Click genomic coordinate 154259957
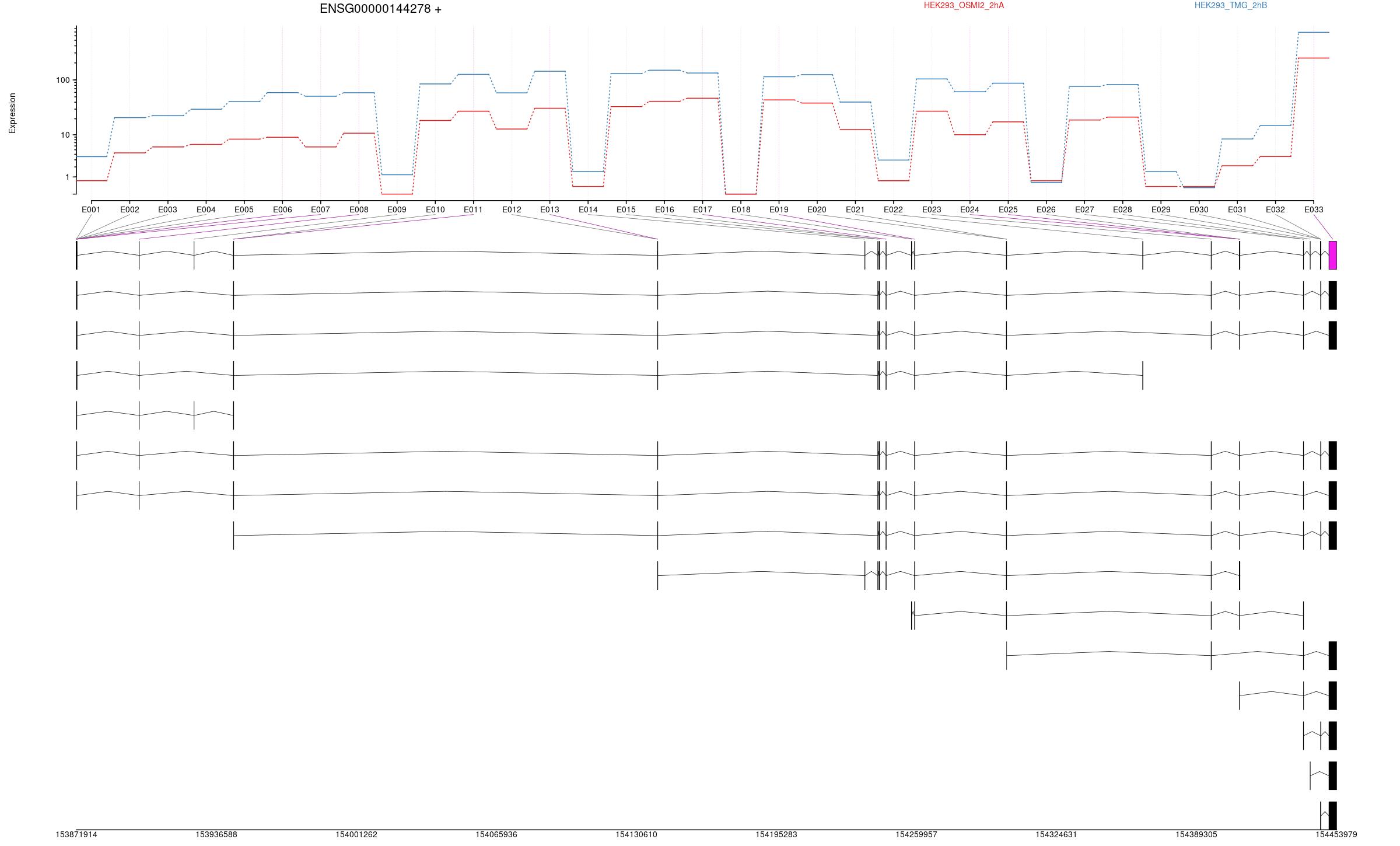The image size is (1400, 846). click(916, 834)
